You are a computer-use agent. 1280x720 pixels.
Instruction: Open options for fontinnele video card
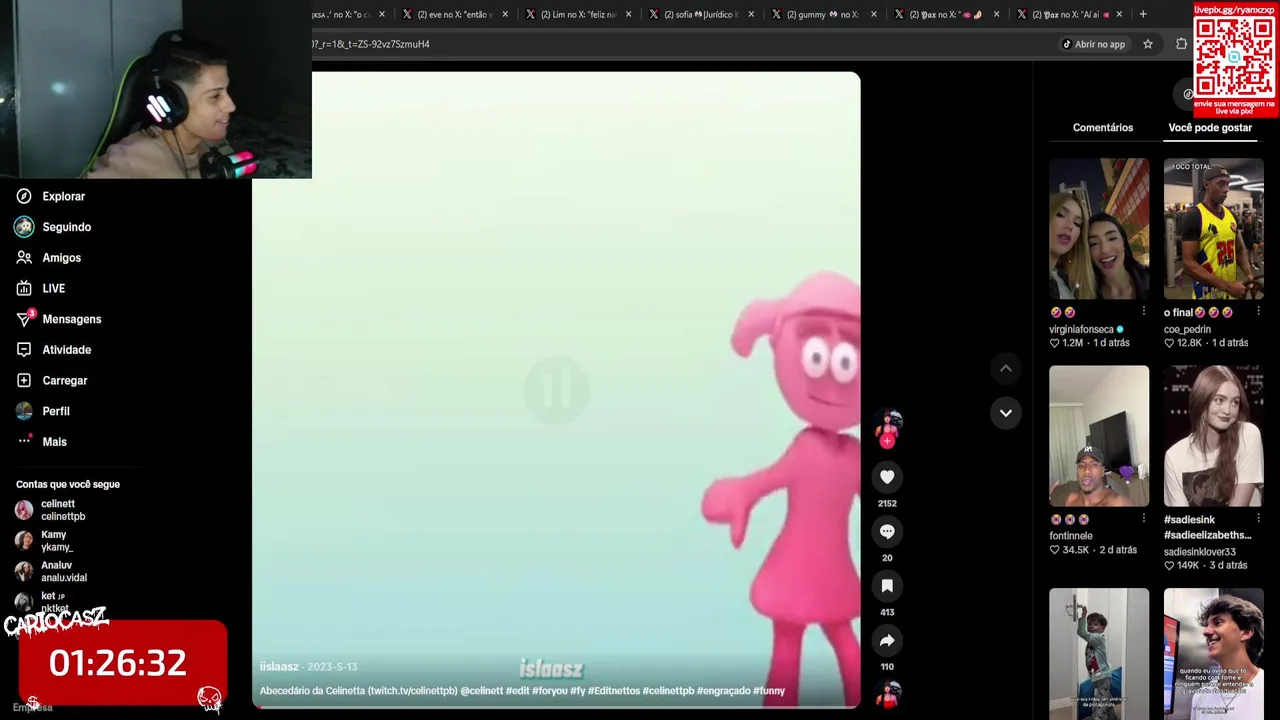coord(1143,519)
